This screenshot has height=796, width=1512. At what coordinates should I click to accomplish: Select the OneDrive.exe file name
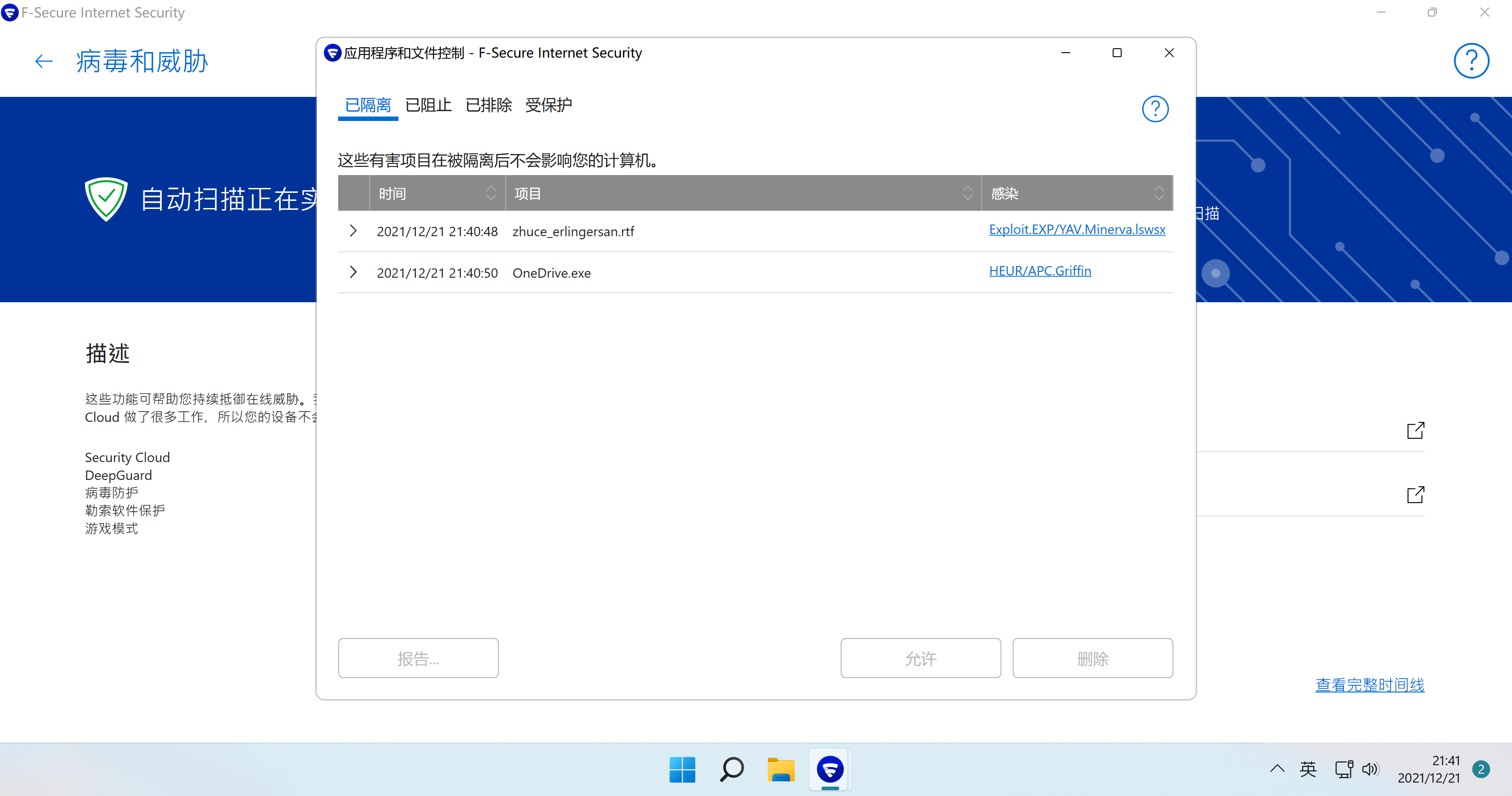[551, 273]
